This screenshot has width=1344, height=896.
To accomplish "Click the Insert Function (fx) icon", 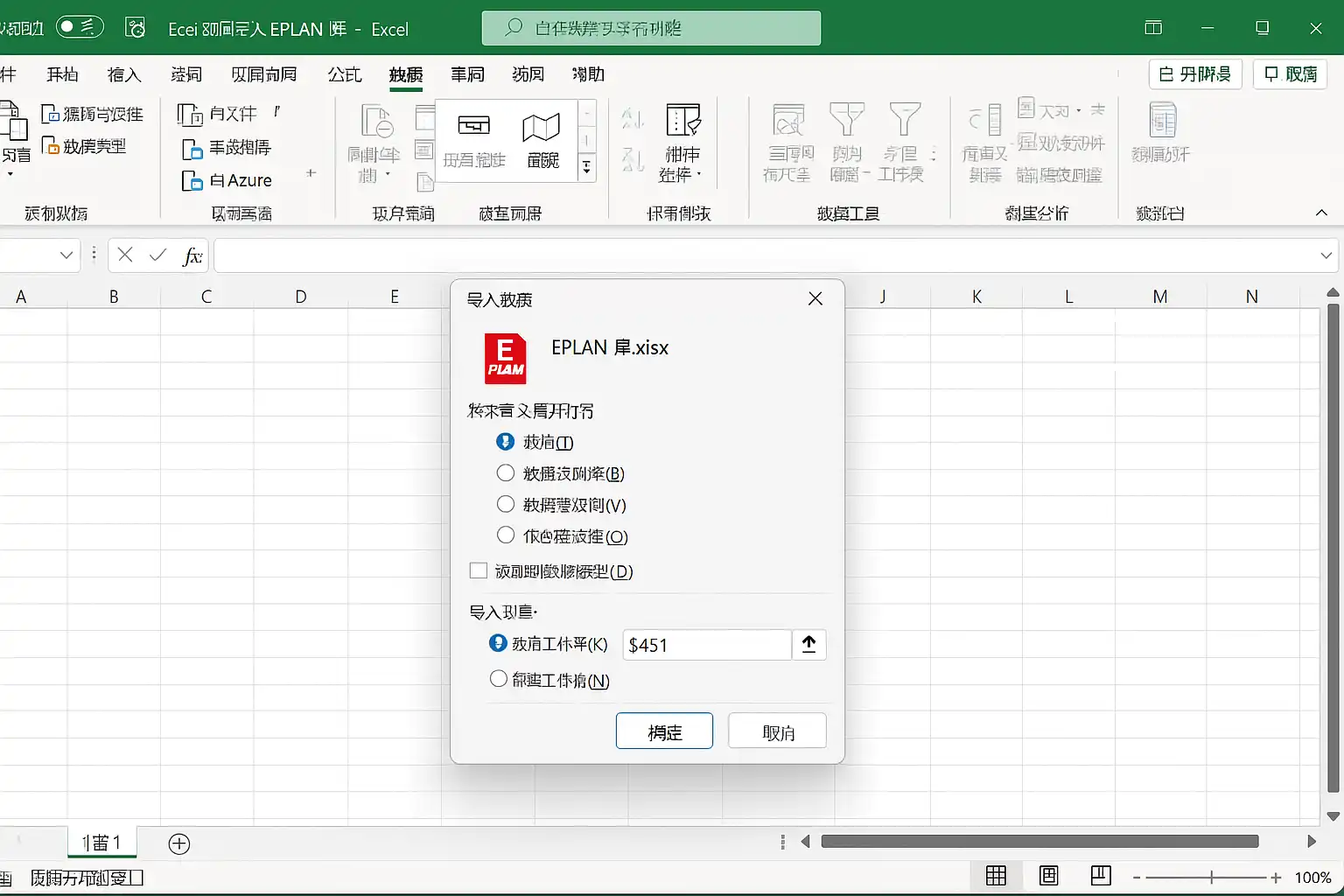I will [x=192, y=255].
